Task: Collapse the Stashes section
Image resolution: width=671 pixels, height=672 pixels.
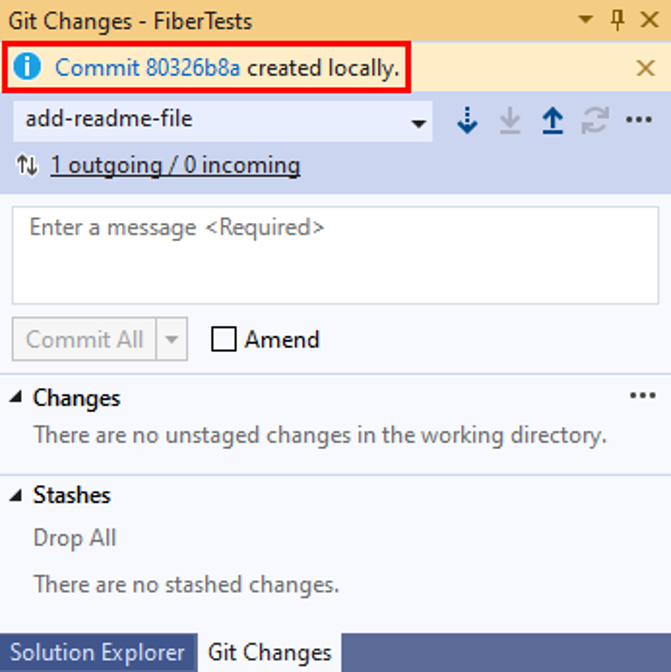Action: coord(16,495)
